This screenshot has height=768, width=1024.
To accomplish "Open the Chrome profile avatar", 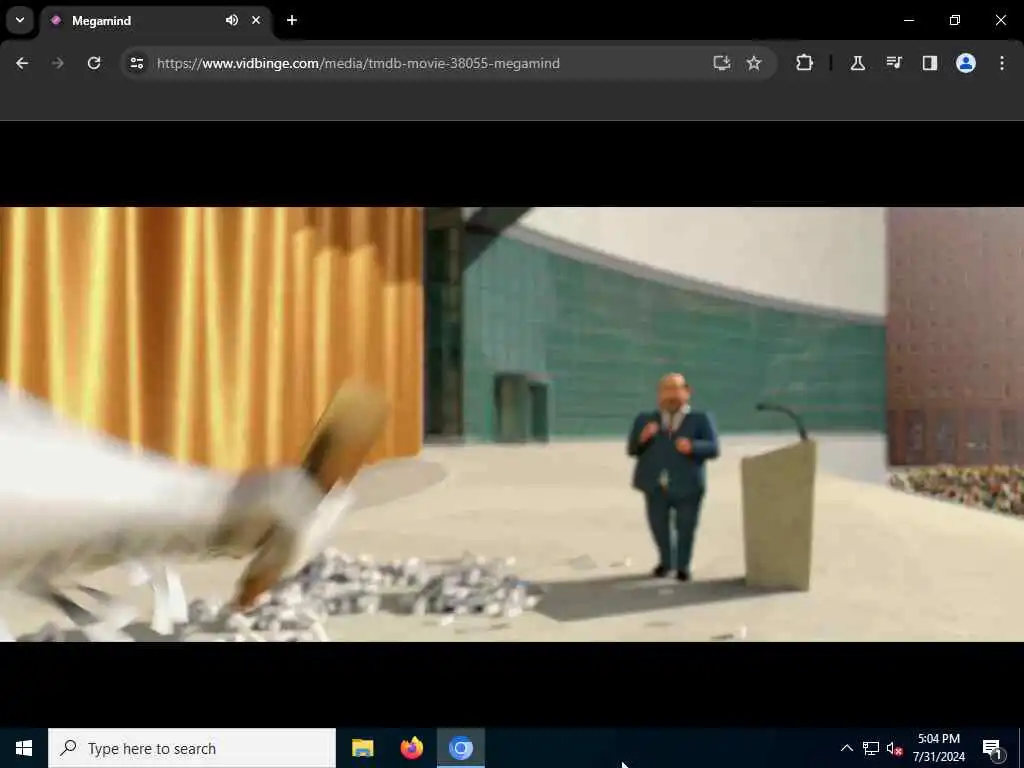I will click(966, 63).
